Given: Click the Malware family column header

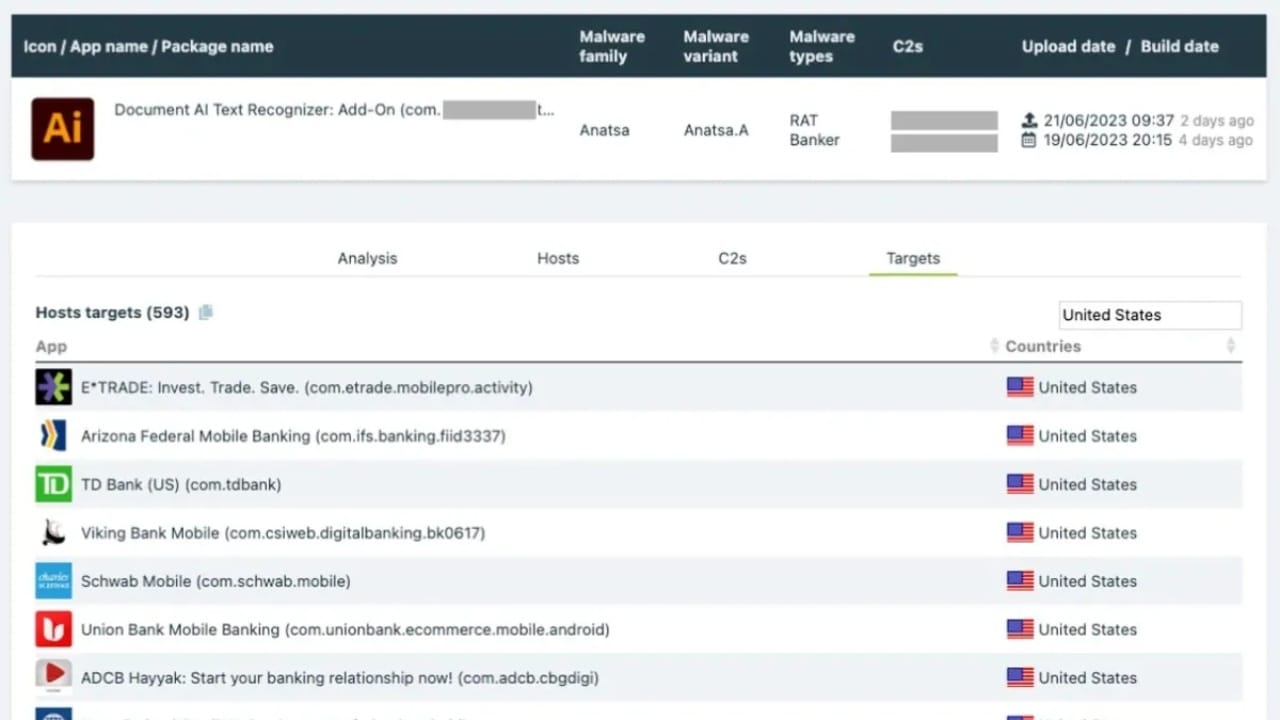Looking at the screenshot, I should 612,46.
